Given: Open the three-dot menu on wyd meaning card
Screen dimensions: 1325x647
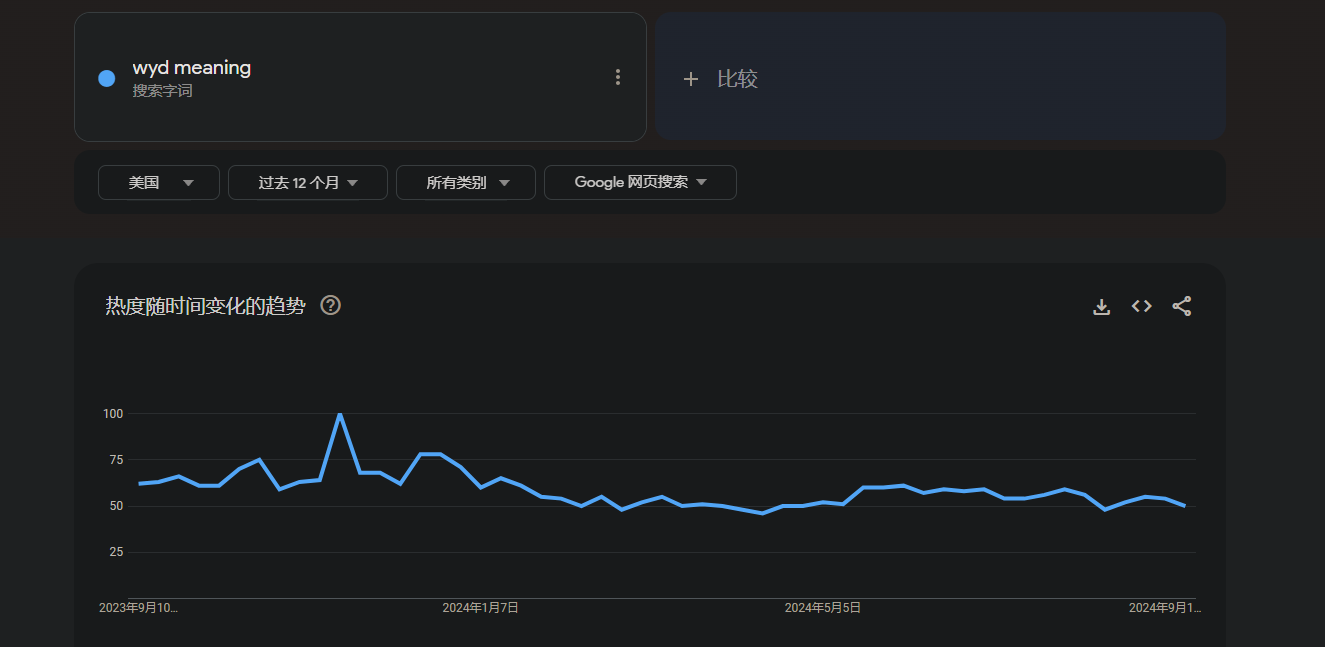Looking at the screenshot, I should pos(618,77).
